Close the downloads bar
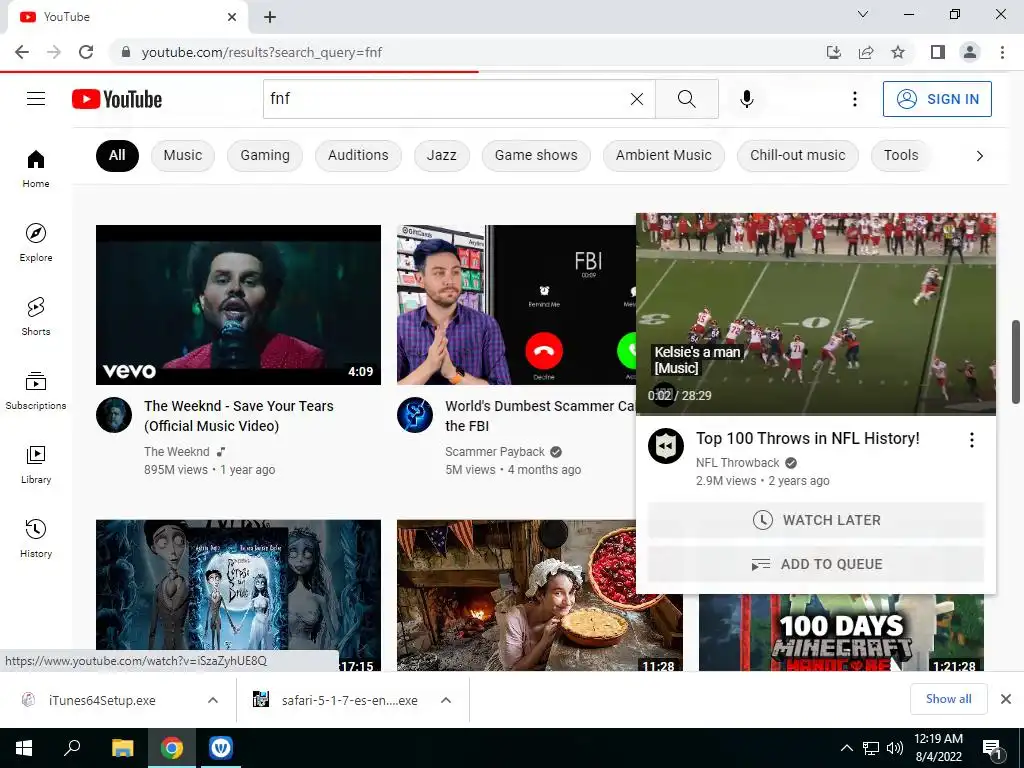The height and width of the screenshot is (768, 1024). coord(1006,699)
